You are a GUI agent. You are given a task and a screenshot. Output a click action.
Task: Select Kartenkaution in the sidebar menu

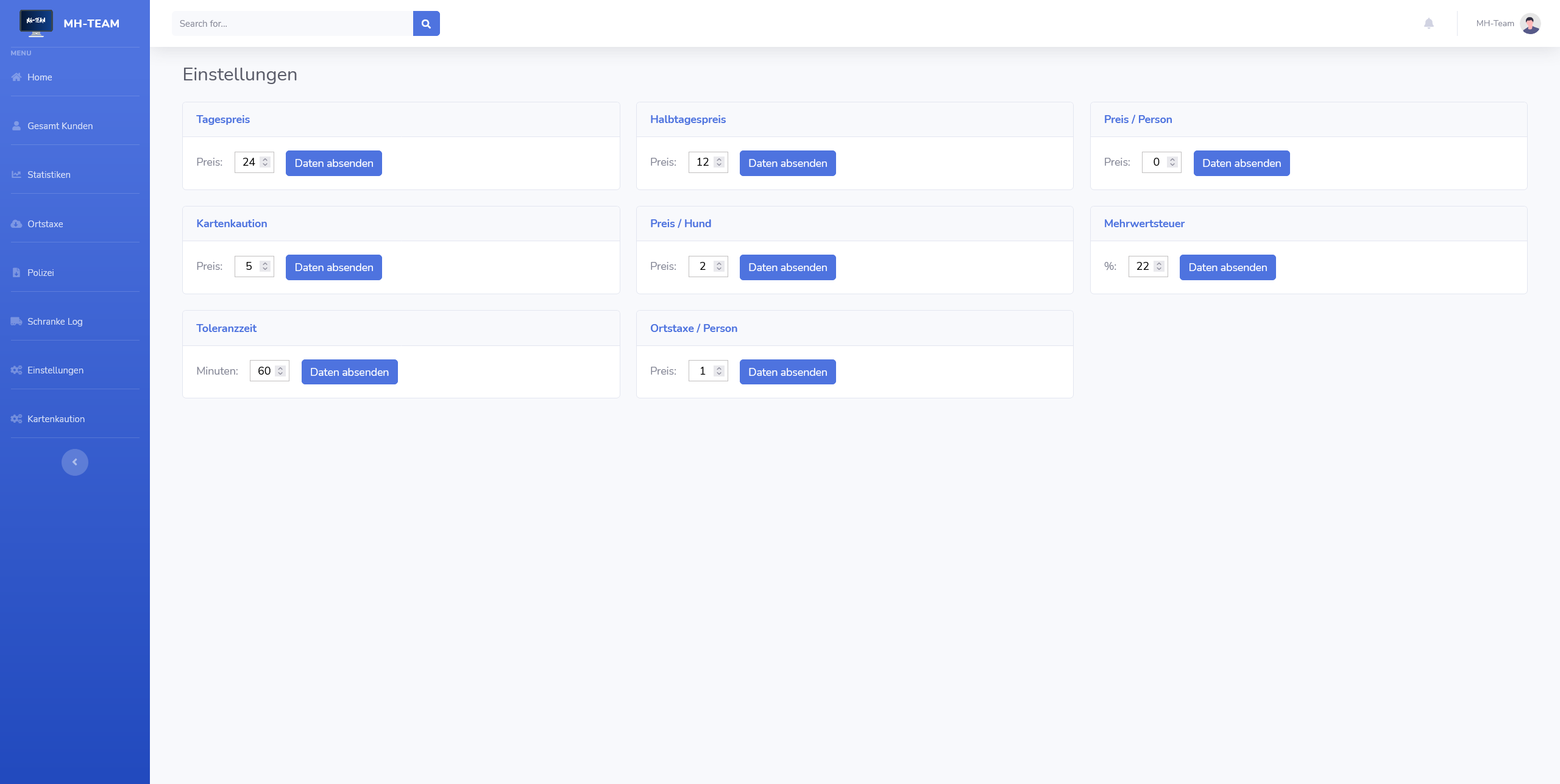coord(55,419)
